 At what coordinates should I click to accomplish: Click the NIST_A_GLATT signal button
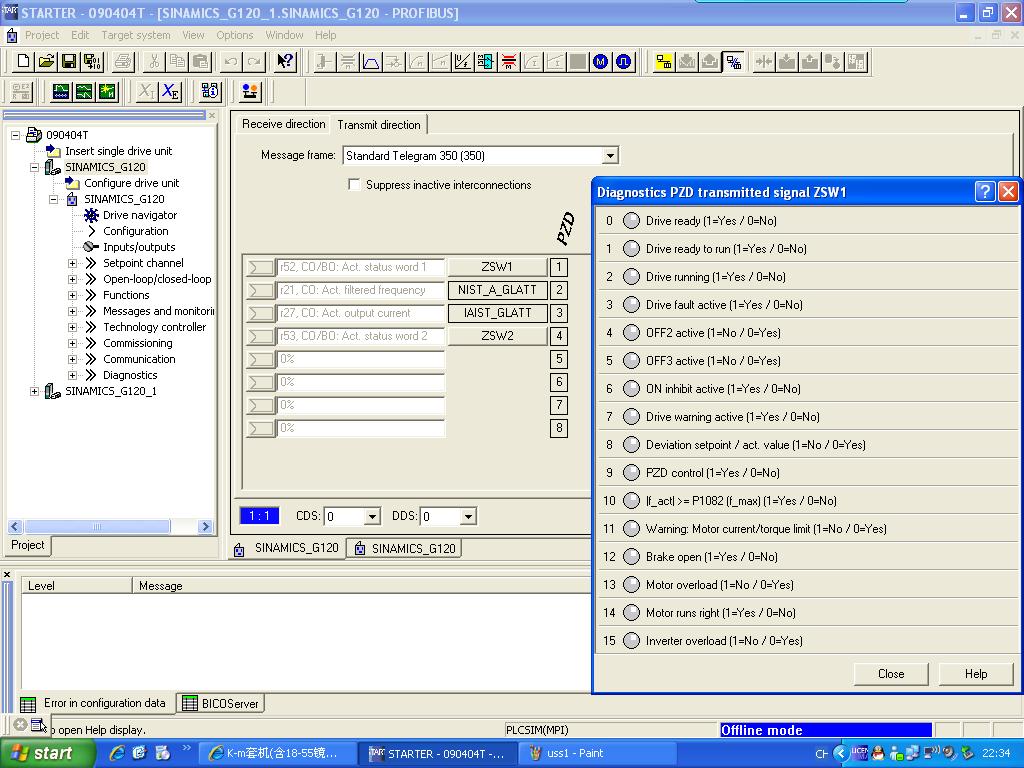click(x=497, y=290)
